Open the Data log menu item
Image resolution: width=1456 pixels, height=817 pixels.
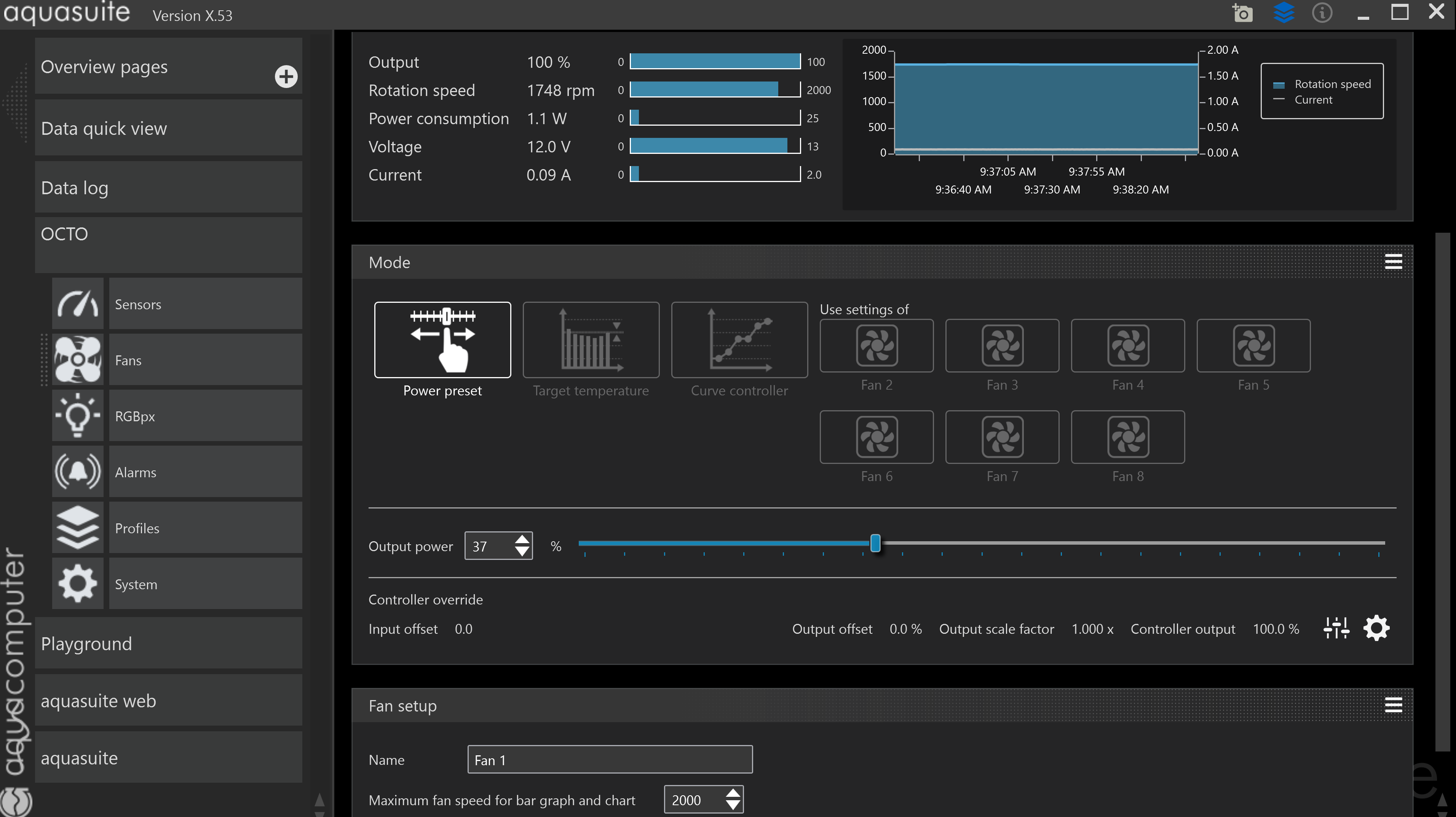point(168,188)
